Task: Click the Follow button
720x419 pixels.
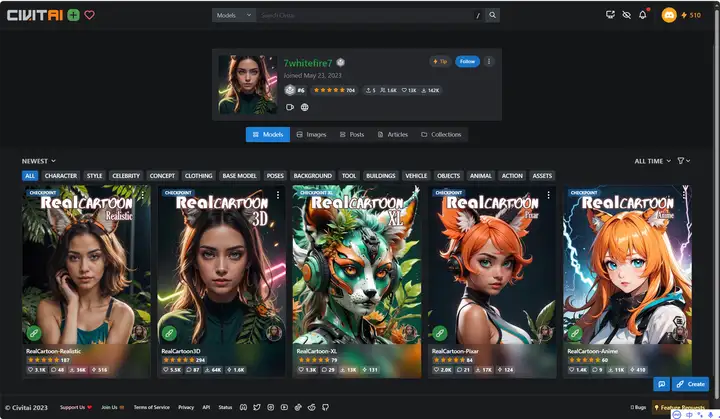Action: tap(467, 61)
